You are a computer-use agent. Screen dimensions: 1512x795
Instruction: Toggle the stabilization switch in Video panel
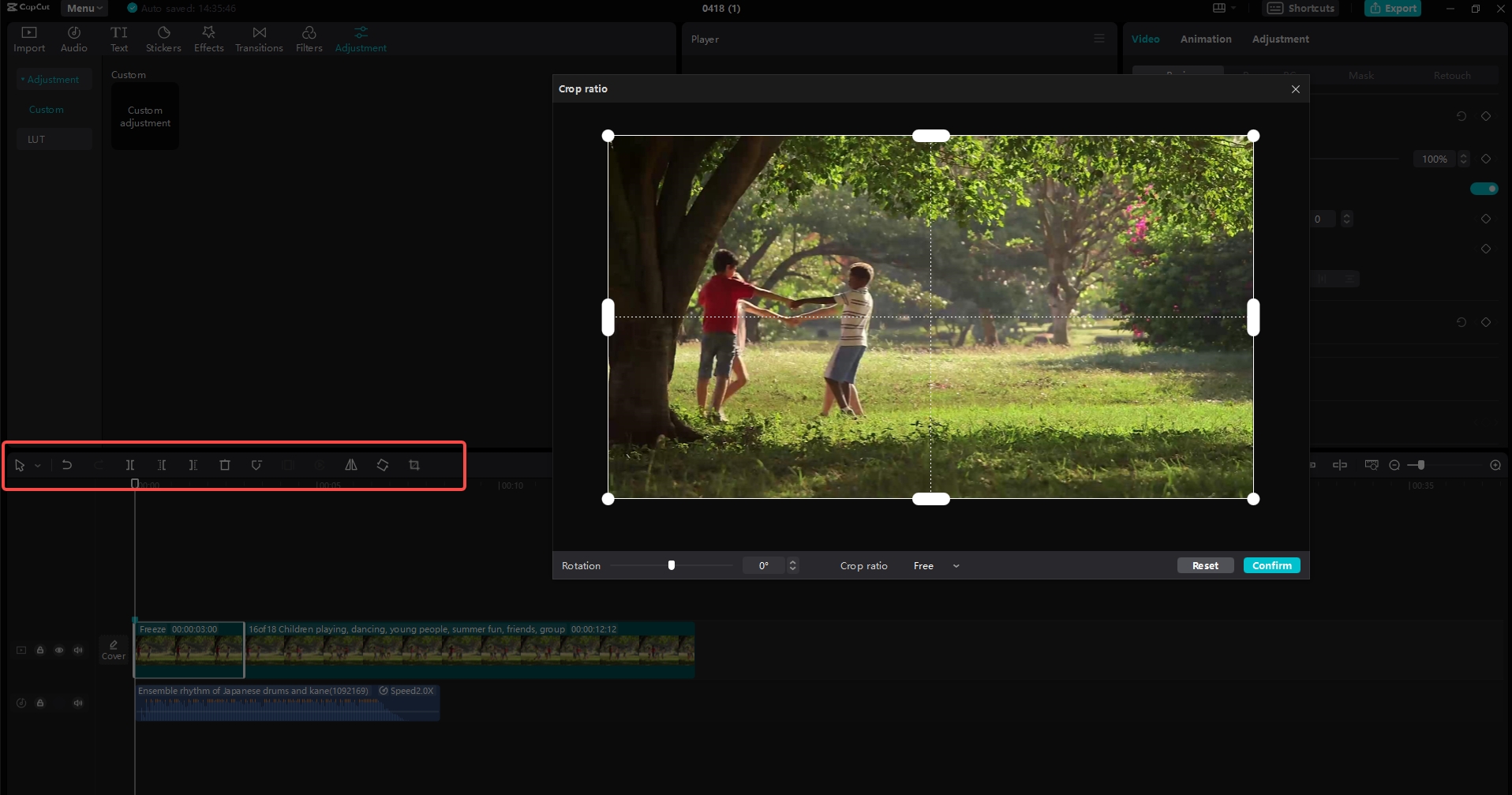[1483, 189]
